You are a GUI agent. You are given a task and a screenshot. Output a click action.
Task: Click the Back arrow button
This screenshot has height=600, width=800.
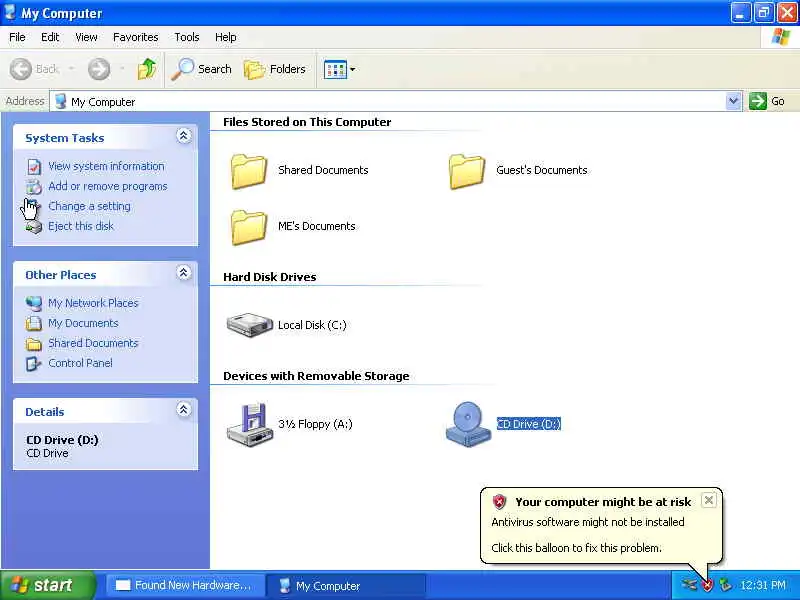point(21,69)
